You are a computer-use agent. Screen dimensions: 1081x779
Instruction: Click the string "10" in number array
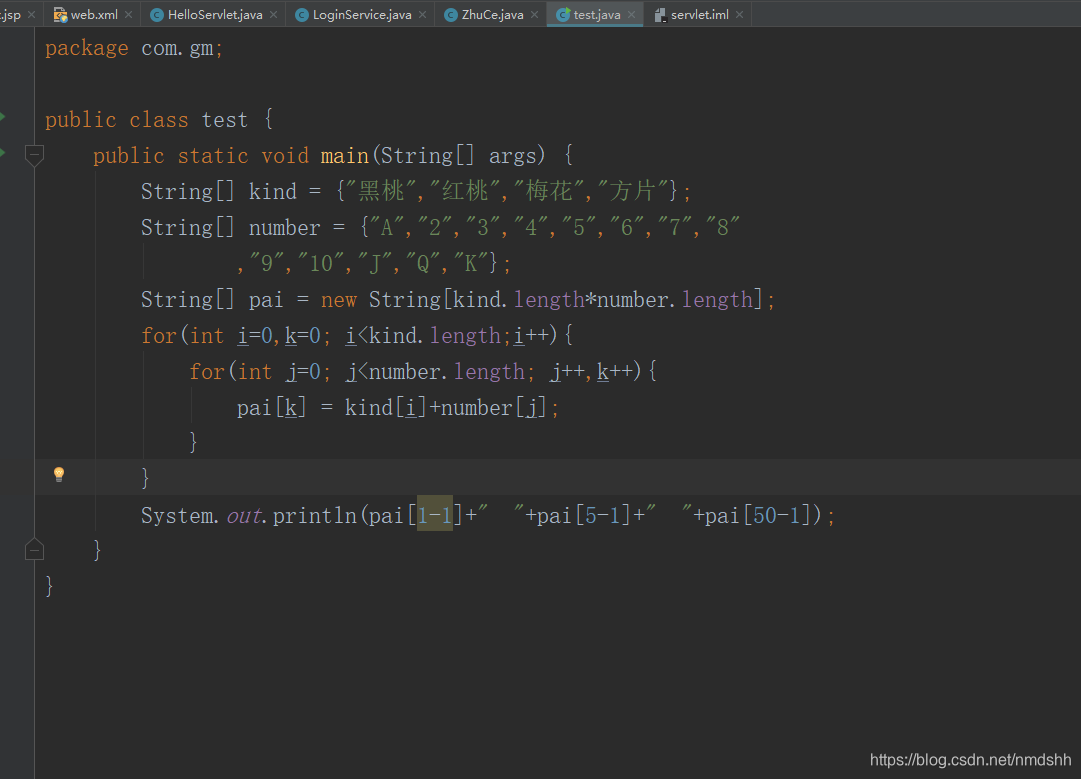[x=321, y=263]
